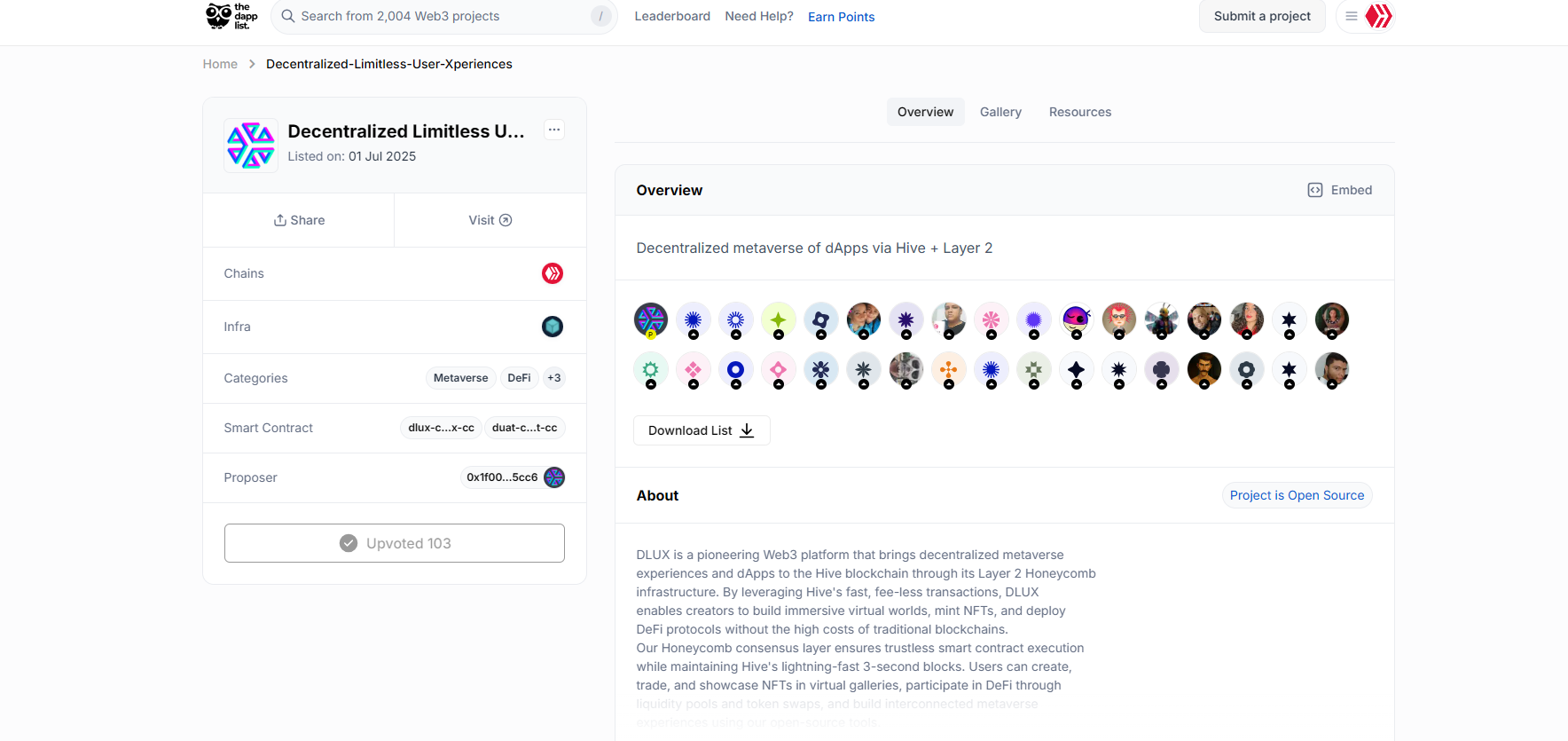Open the lime green sparkle upvoter avatar
Image resolution: width=1568 pixels, height=741 pixels.
pyautogui.click(x=779, y=319)
